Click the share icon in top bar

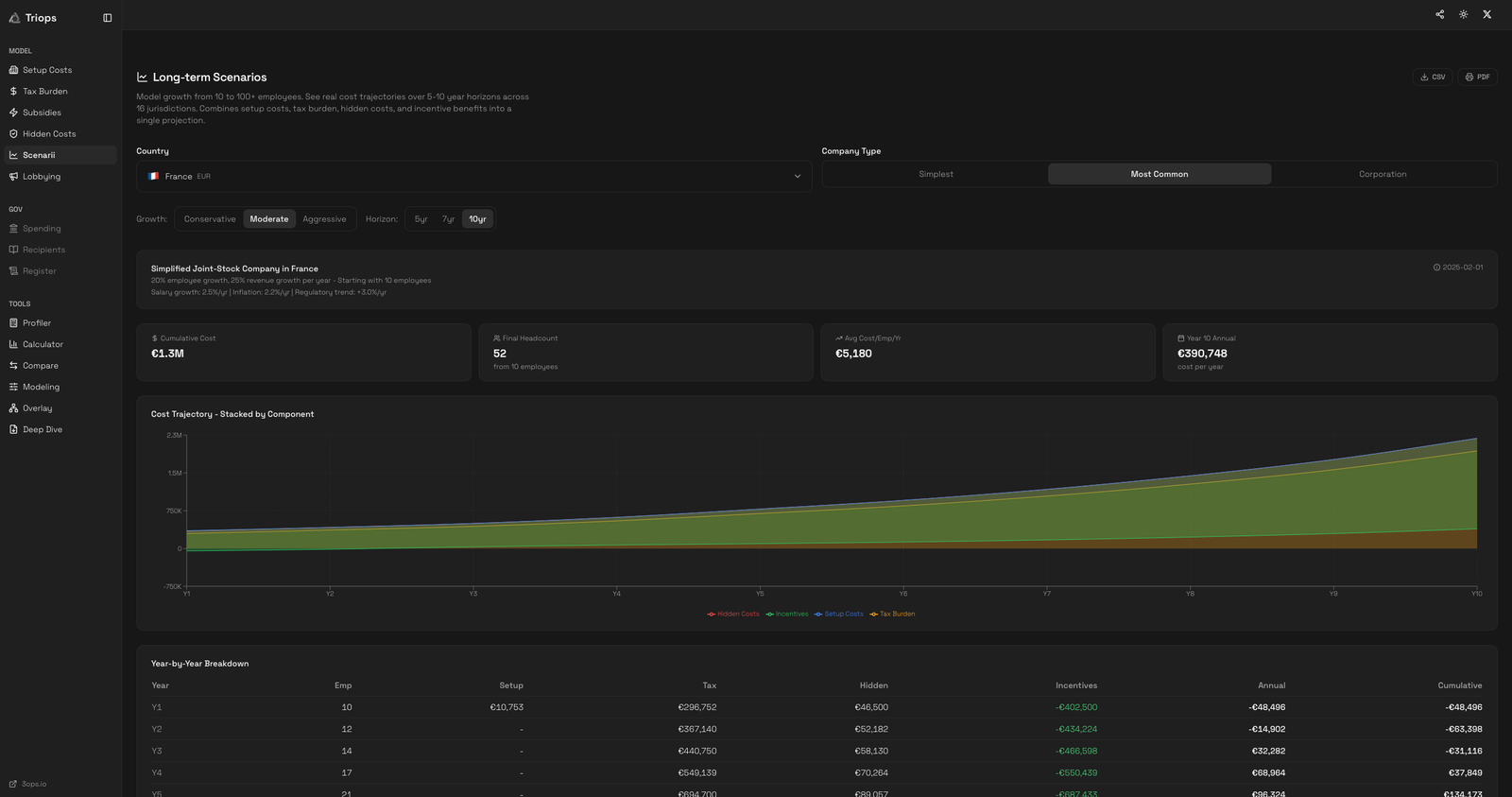pyautogui.click(x=1439, y=14)
